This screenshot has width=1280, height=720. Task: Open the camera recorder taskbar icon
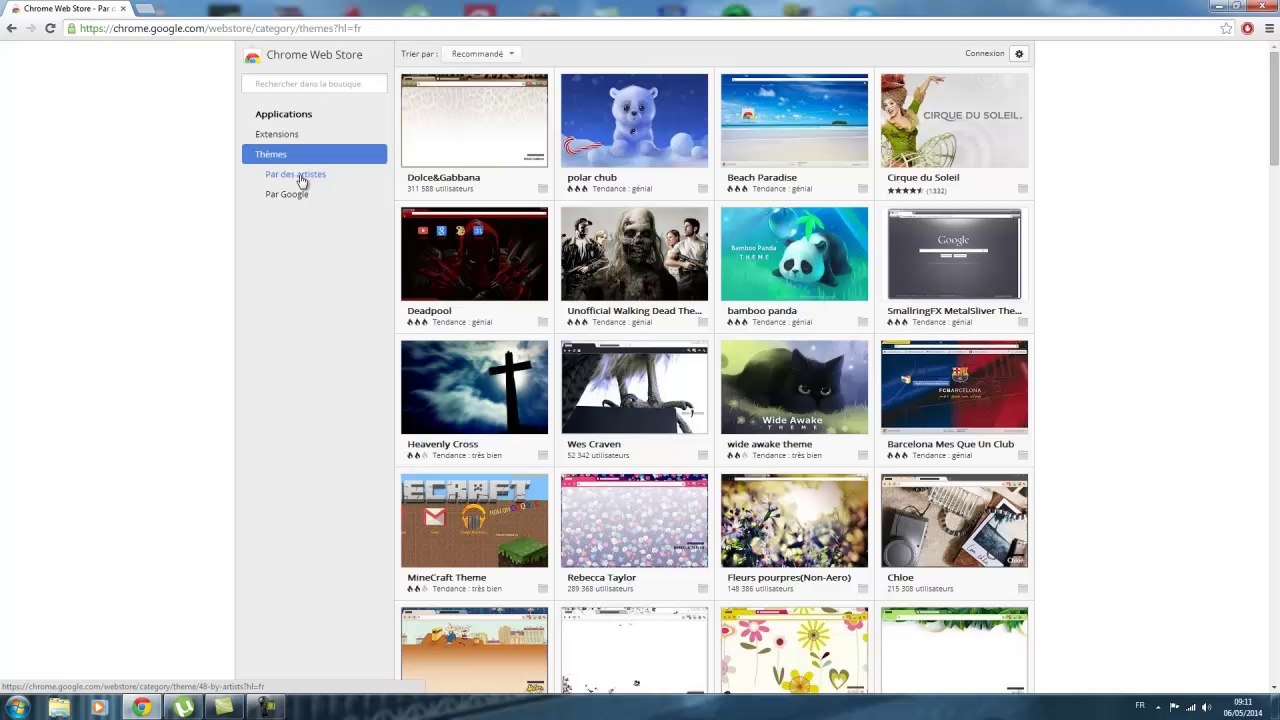click(266, 707)
